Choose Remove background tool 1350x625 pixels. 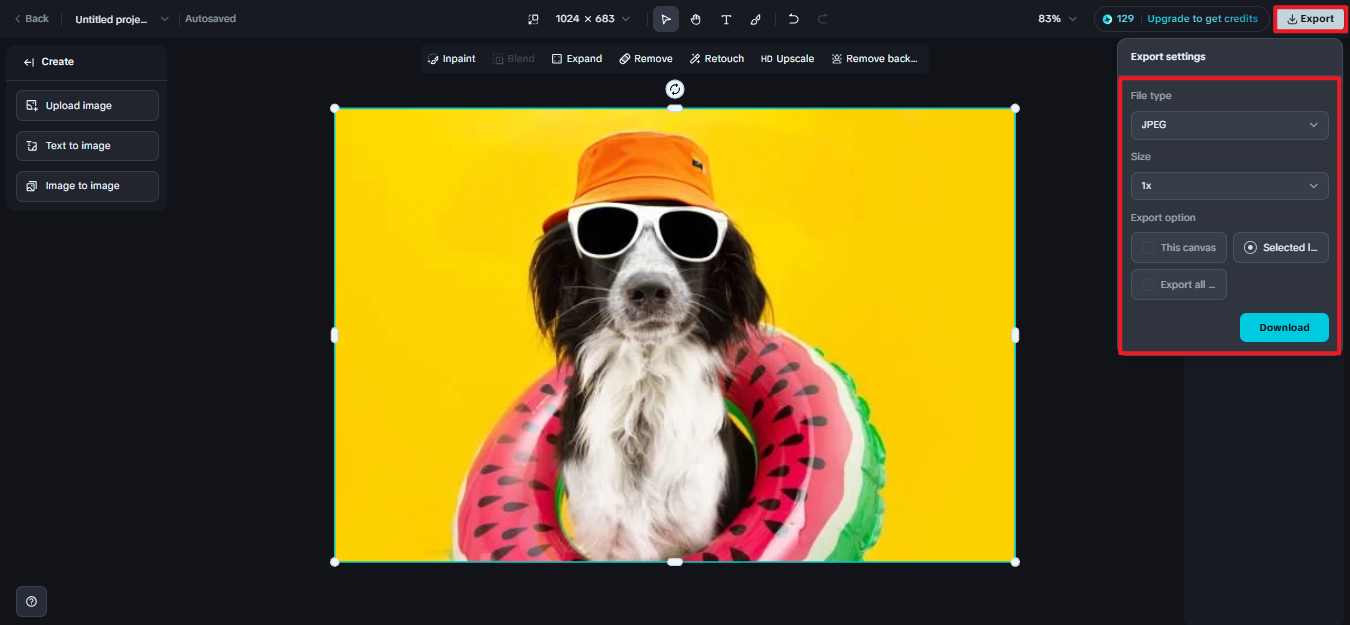point(874,59)
